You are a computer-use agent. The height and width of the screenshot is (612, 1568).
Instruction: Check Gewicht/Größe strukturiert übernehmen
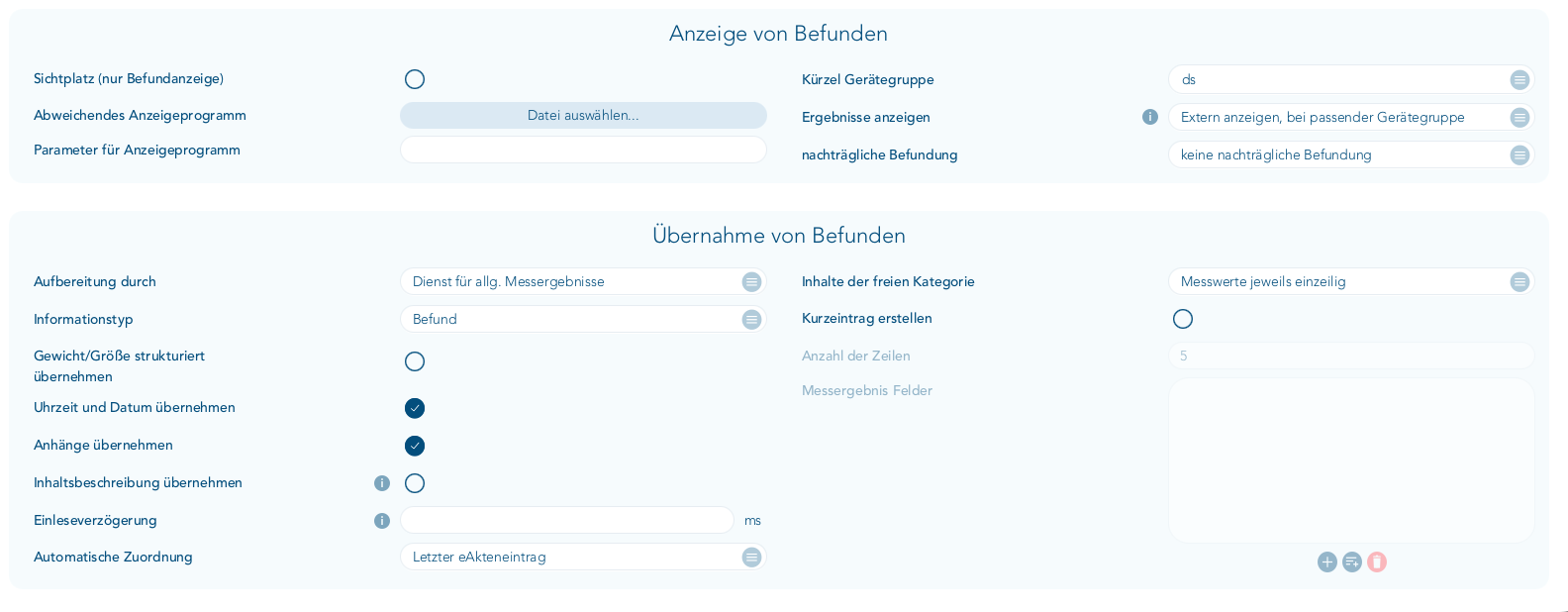point(415,361)
